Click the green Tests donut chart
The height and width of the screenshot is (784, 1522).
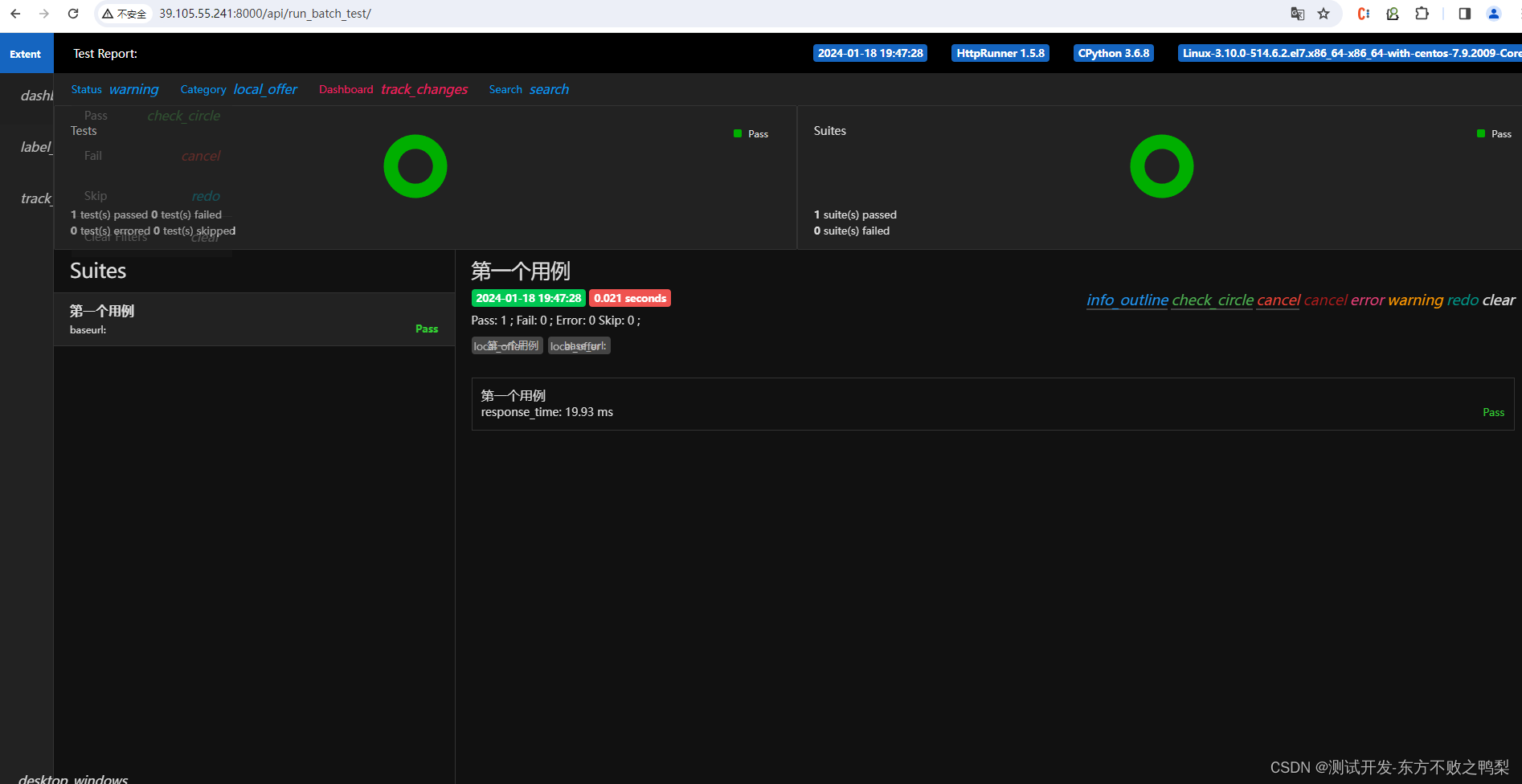(x=415, y=165)
